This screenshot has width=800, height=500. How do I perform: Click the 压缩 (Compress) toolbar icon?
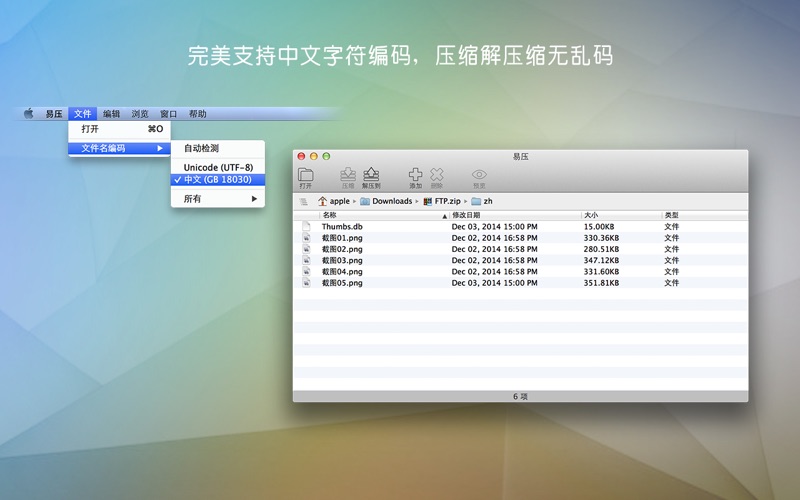point(348,177)
